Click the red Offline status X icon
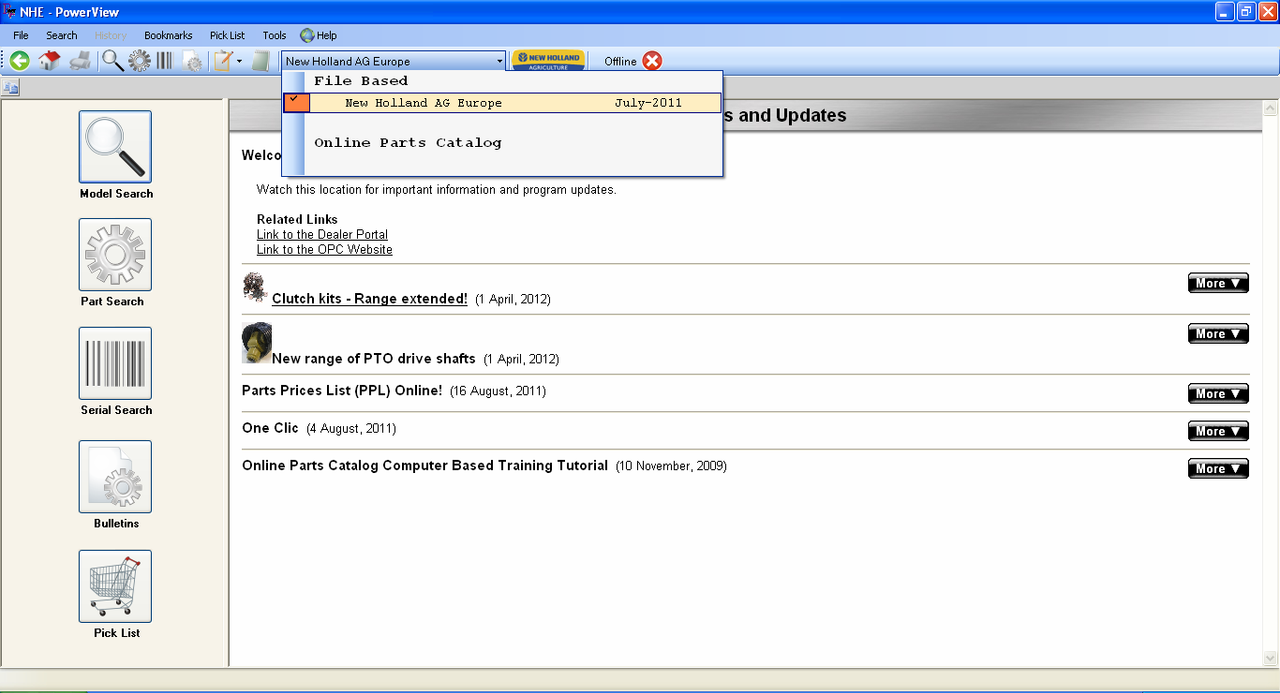Image resolution: width=1280 pixels, height=693 pixels. [652, 61]
